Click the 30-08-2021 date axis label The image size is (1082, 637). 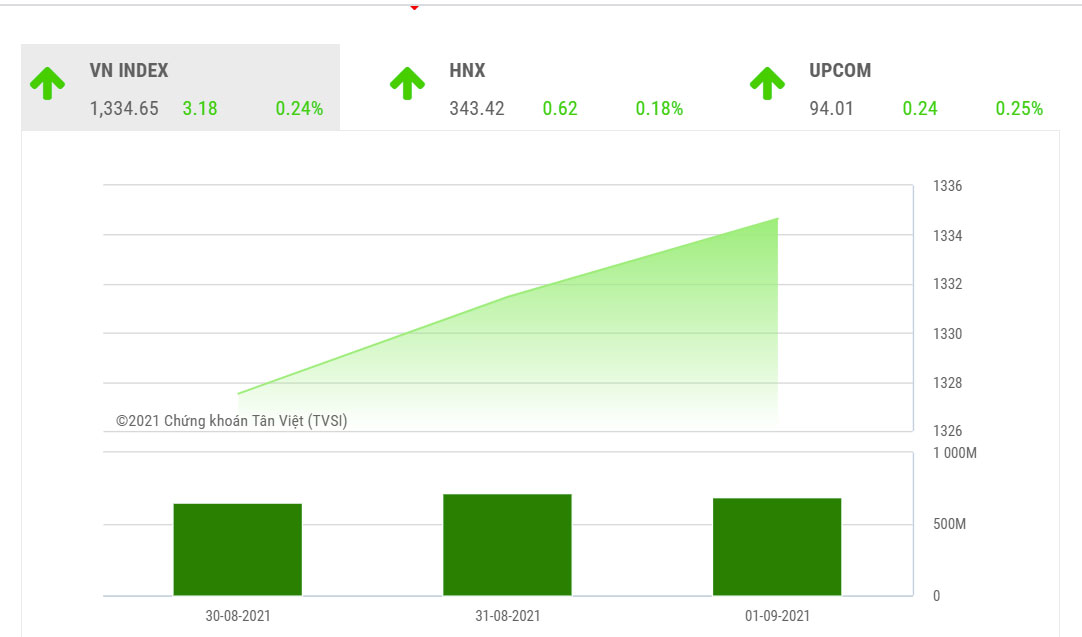point(238,616)
